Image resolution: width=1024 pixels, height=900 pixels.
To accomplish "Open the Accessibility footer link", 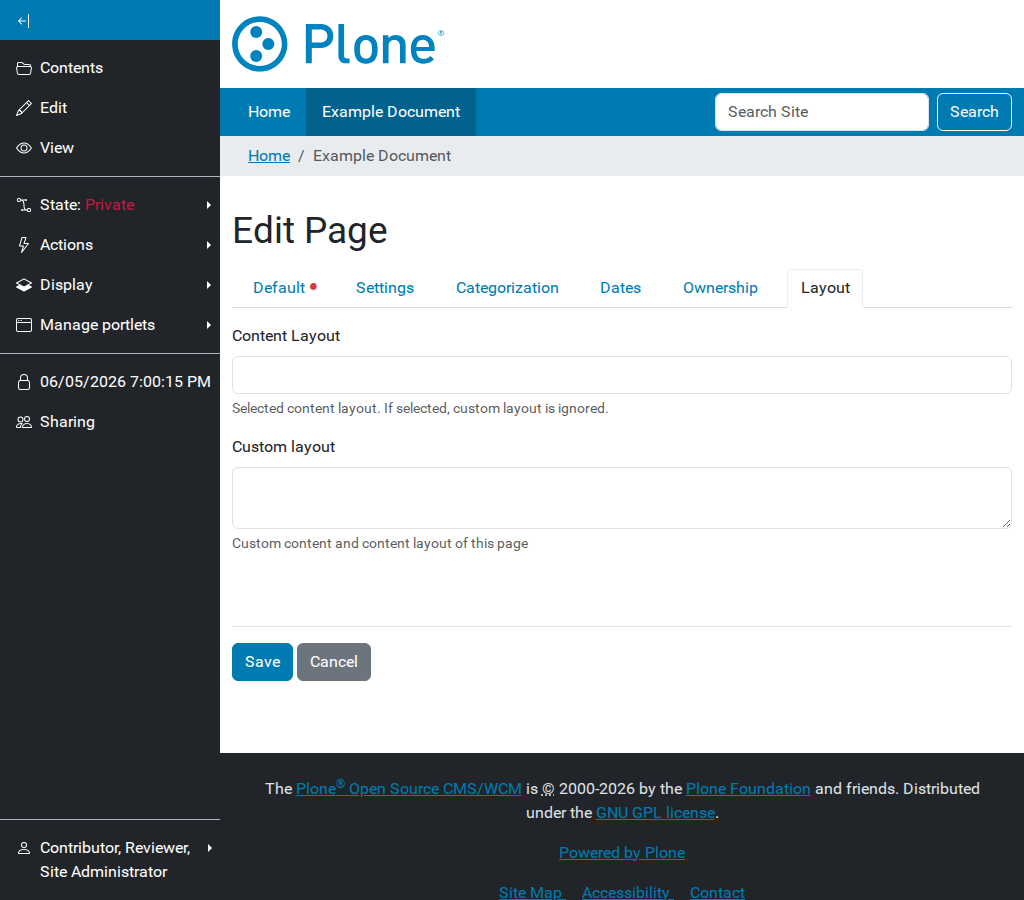I will (626, 892).
